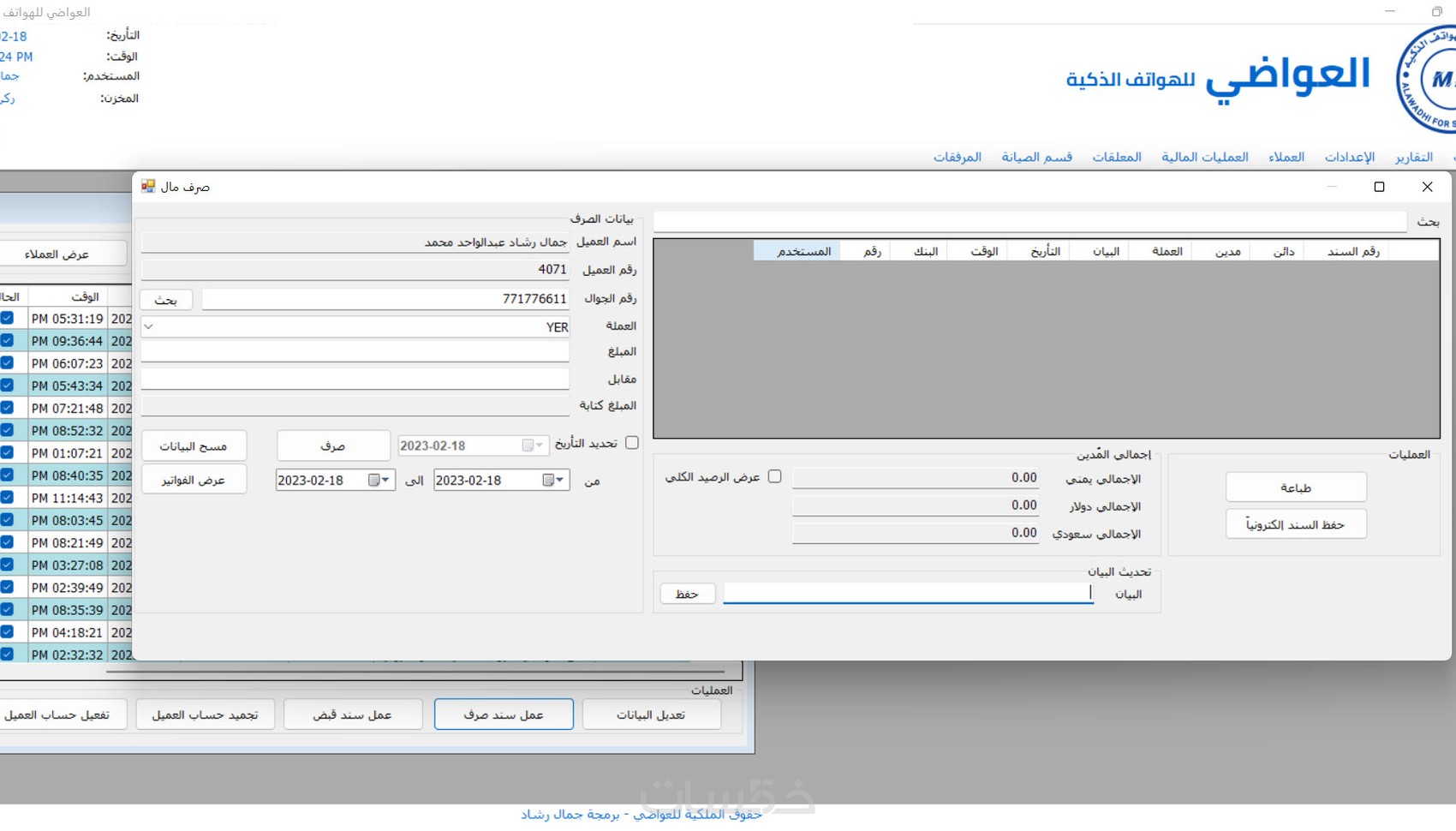Open the المرفقات menu
This screenshot has height=831, width=1456.
(958, 157)
